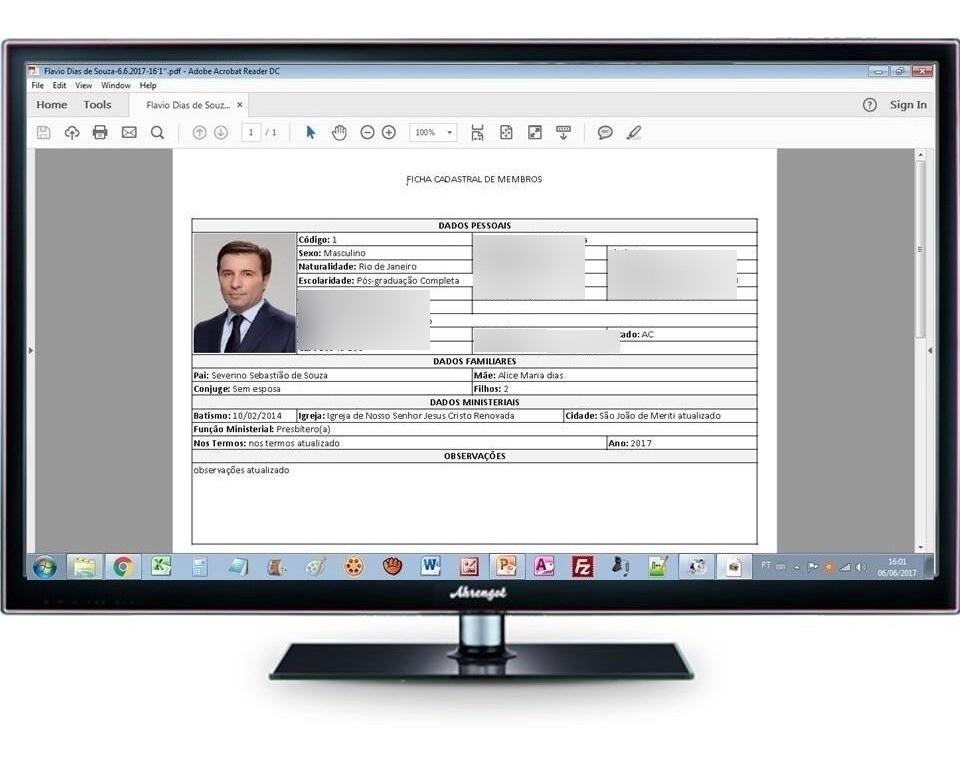Click the Zoom in plus icon
The image size is (960, 764).
(x=389, y=132)
